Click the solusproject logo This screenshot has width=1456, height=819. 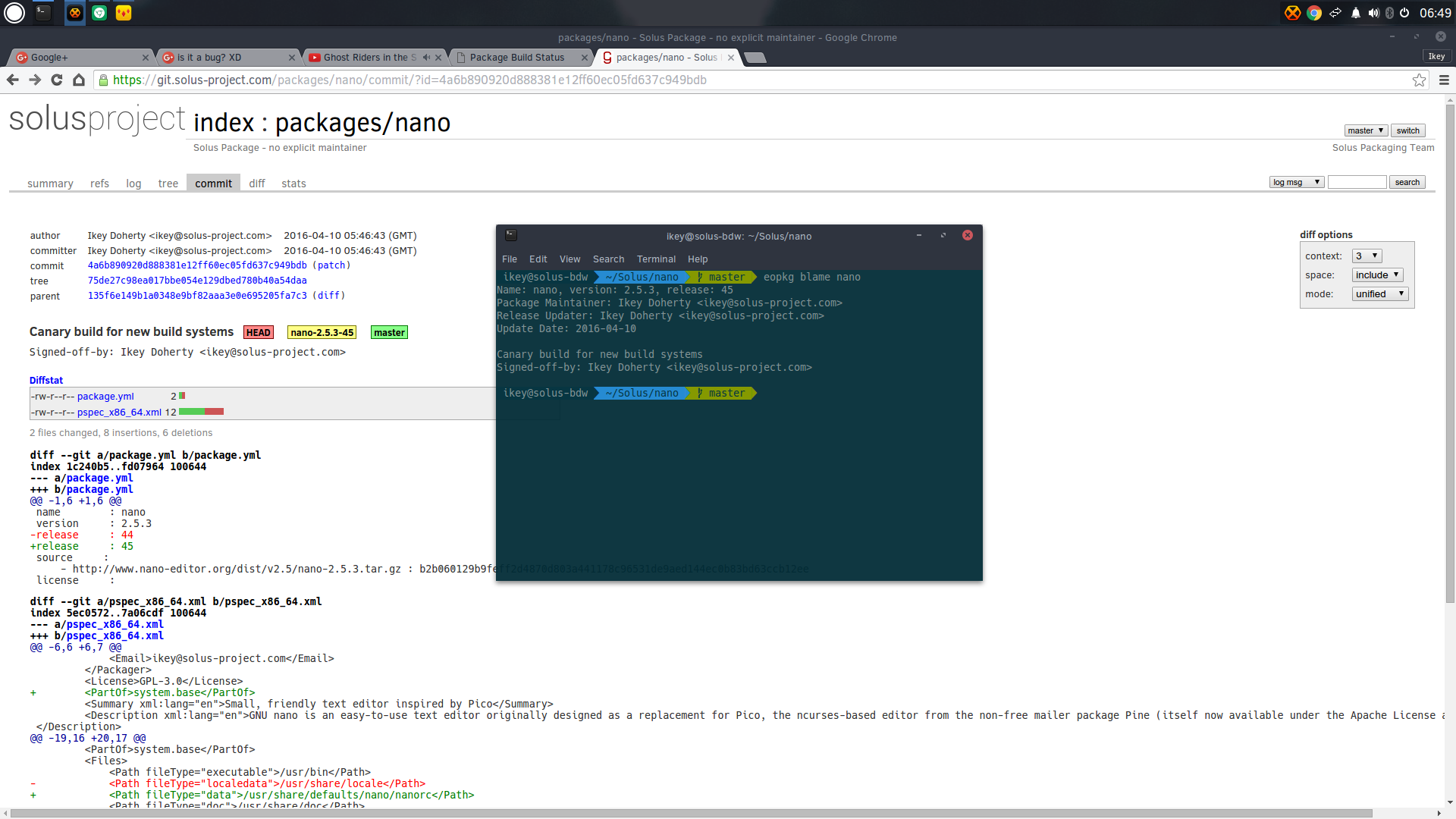click(x=96, y=119)
